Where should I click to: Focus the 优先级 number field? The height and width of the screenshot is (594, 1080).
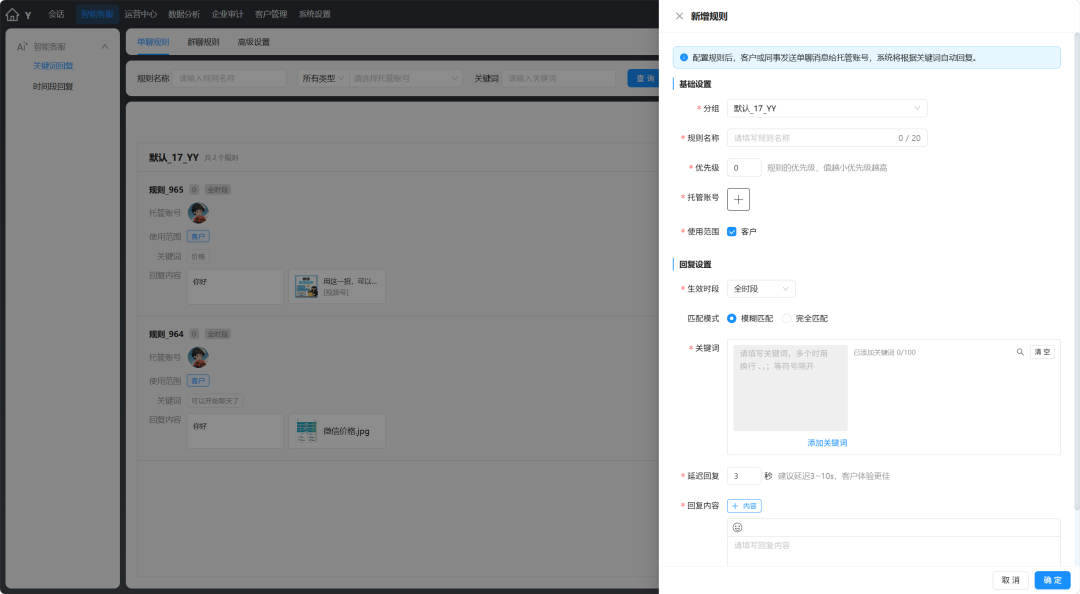coord(744,167)
